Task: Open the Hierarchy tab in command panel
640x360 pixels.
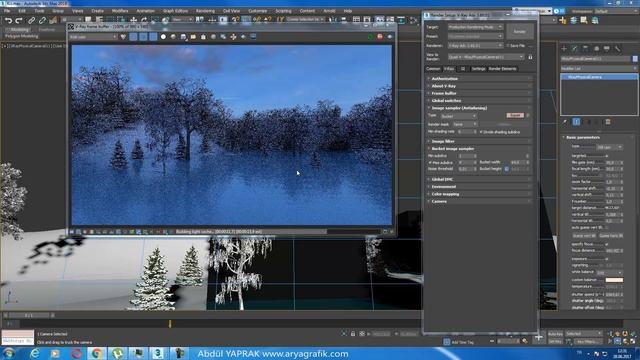Action: (585, 49)
